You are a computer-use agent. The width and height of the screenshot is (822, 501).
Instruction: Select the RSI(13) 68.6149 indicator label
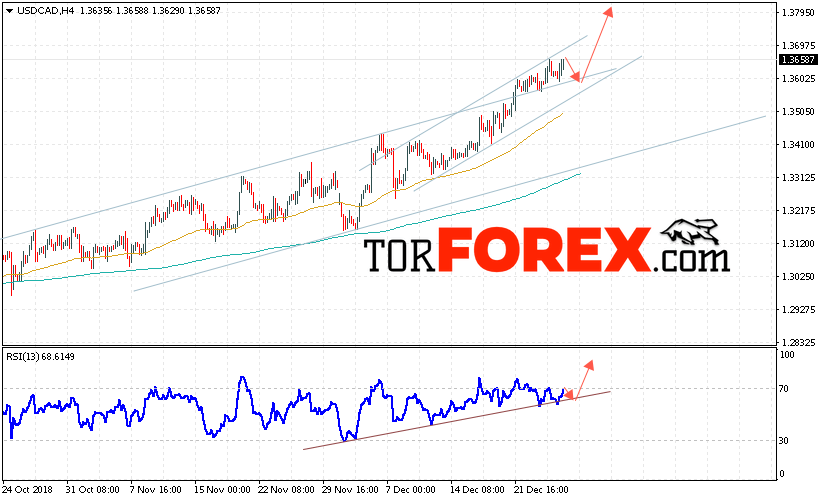point(40,357)
